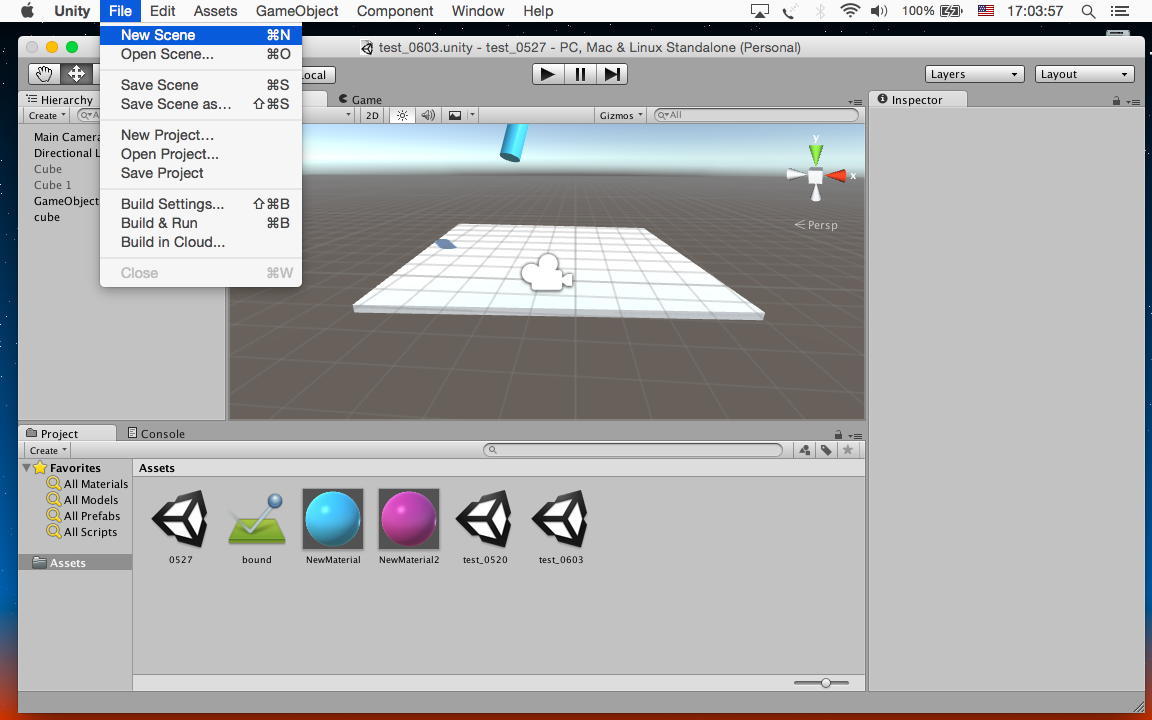Select lowercase cube in Hierarchy

click(47, 217)
